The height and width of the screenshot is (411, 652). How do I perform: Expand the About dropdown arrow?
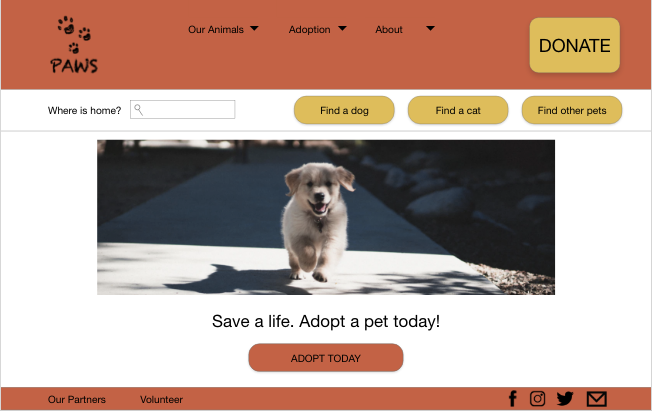point(430,29)
